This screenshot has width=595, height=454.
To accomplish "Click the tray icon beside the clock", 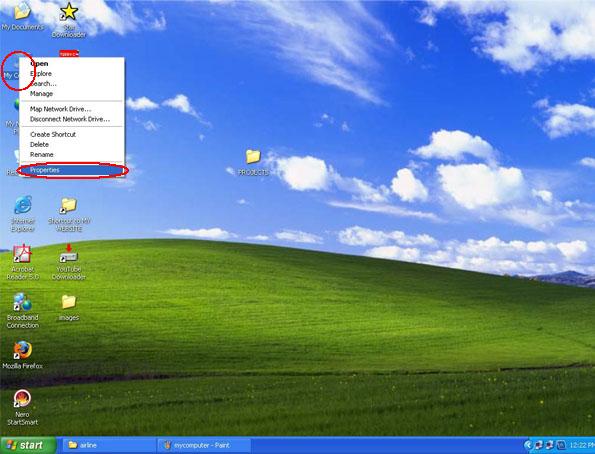I will coord(561,445).
